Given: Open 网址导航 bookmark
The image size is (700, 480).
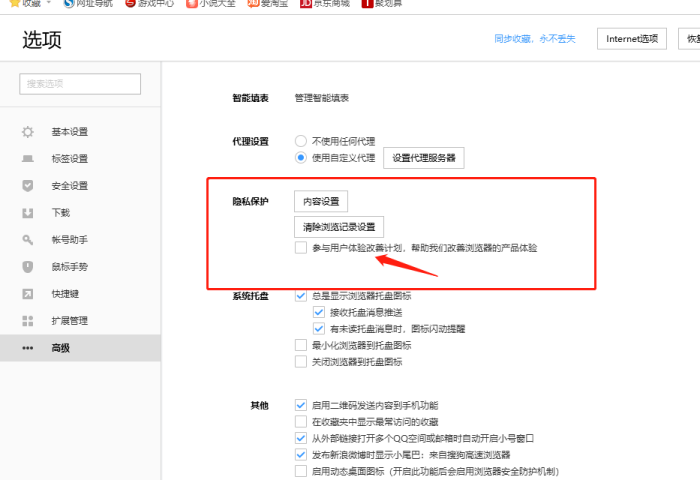Looking at the screenshot, I should (x=88, y=4).
